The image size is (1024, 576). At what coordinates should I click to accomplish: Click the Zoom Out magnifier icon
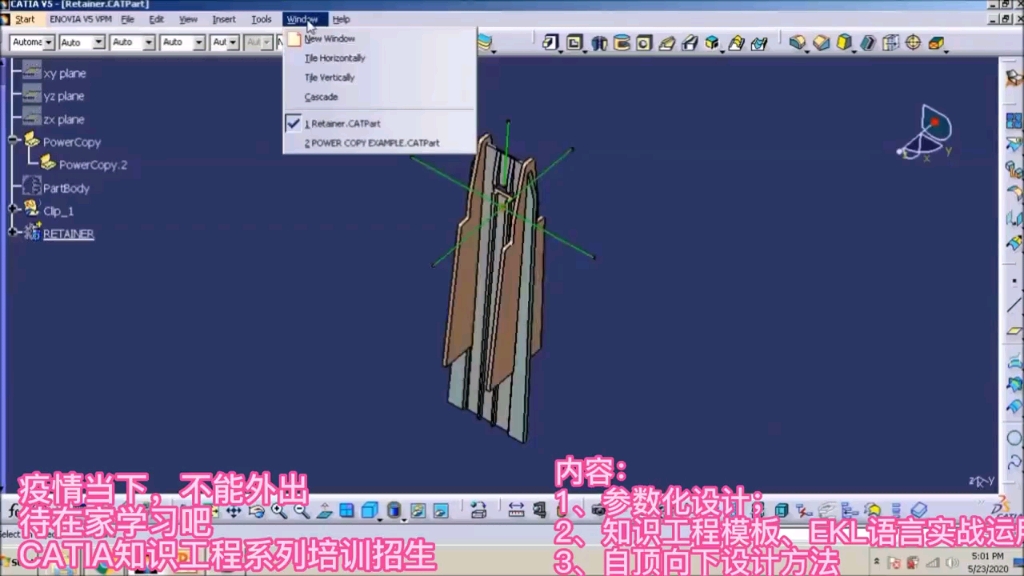(299, 511)
